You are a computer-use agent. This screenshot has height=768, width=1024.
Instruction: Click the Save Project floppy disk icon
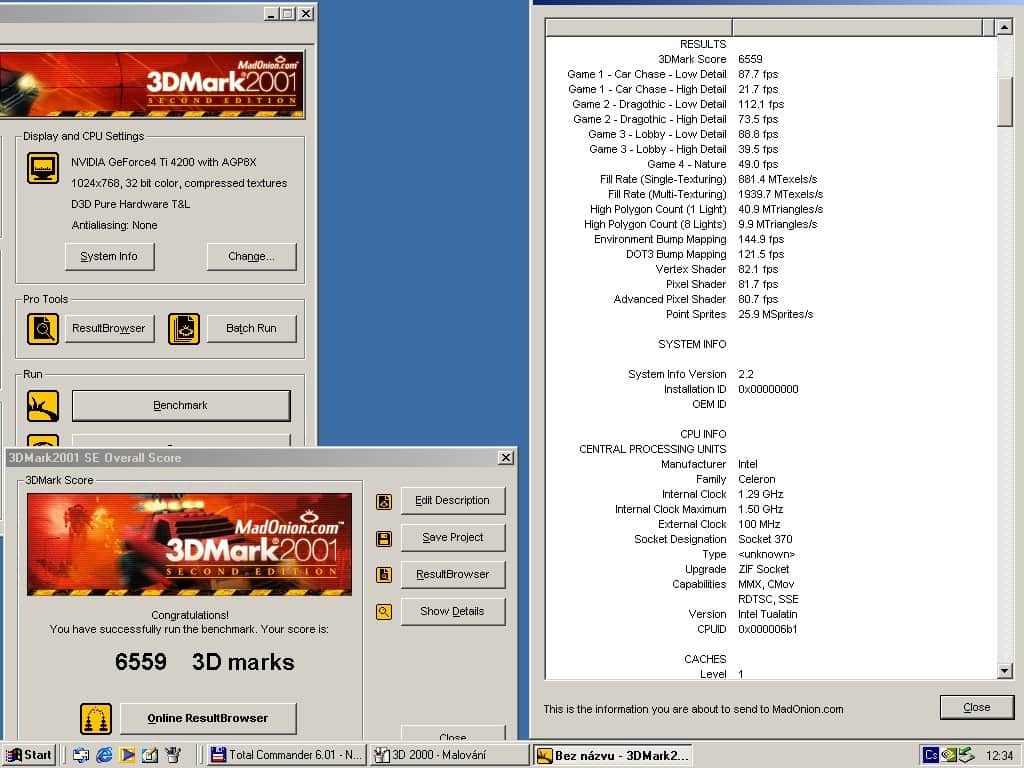coord(384,539)
